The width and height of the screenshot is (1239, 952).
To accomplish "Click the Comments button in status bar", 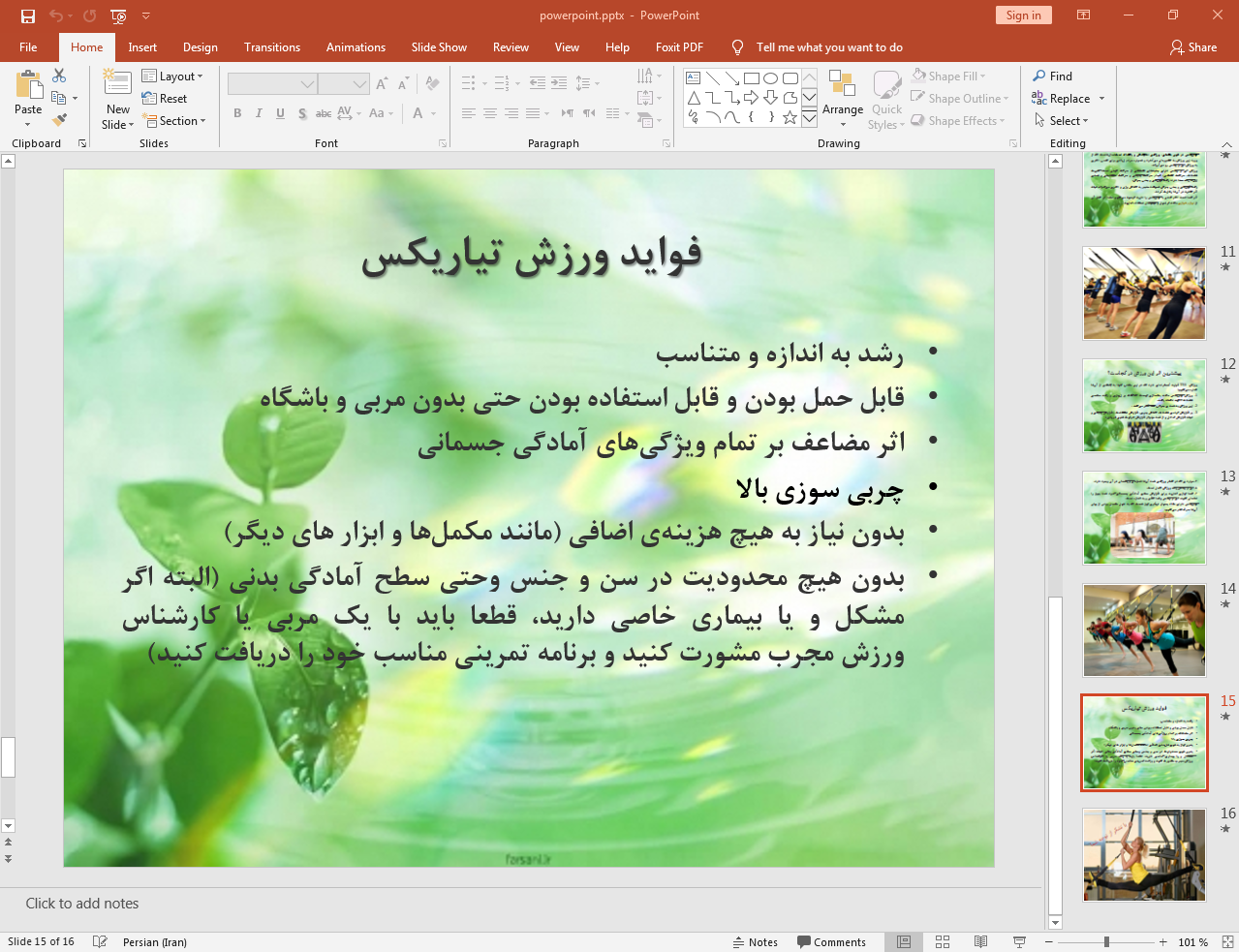I will 831,942.
